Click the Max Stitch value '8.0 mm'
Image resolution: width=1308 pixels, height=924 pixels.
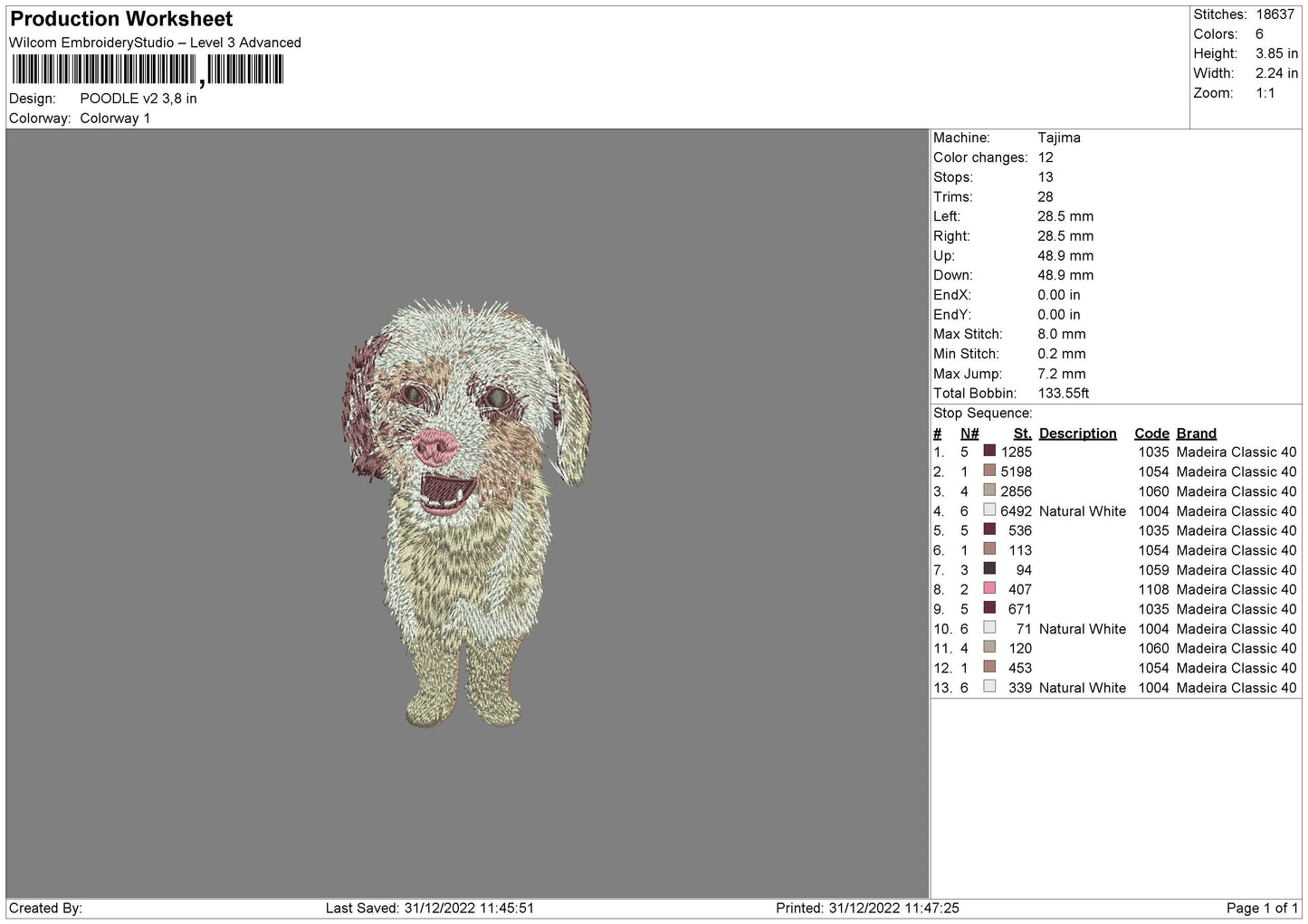(x=1062, y=334)
